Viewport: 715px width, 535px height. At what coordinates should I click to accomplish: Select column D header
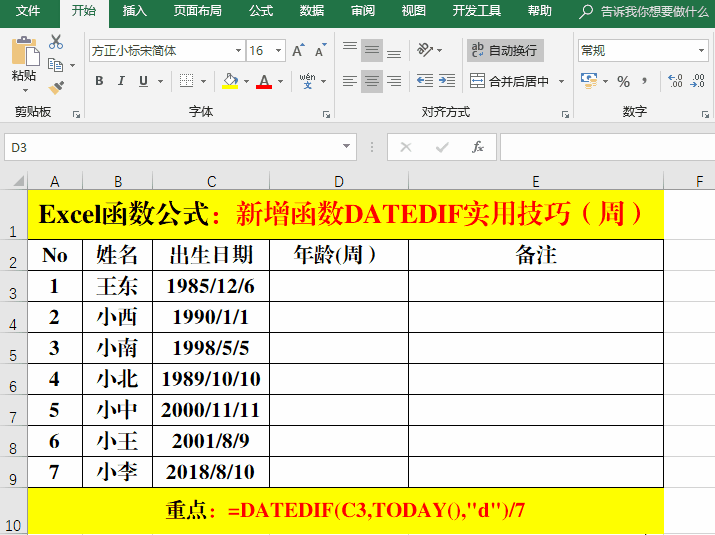[339, 181]
